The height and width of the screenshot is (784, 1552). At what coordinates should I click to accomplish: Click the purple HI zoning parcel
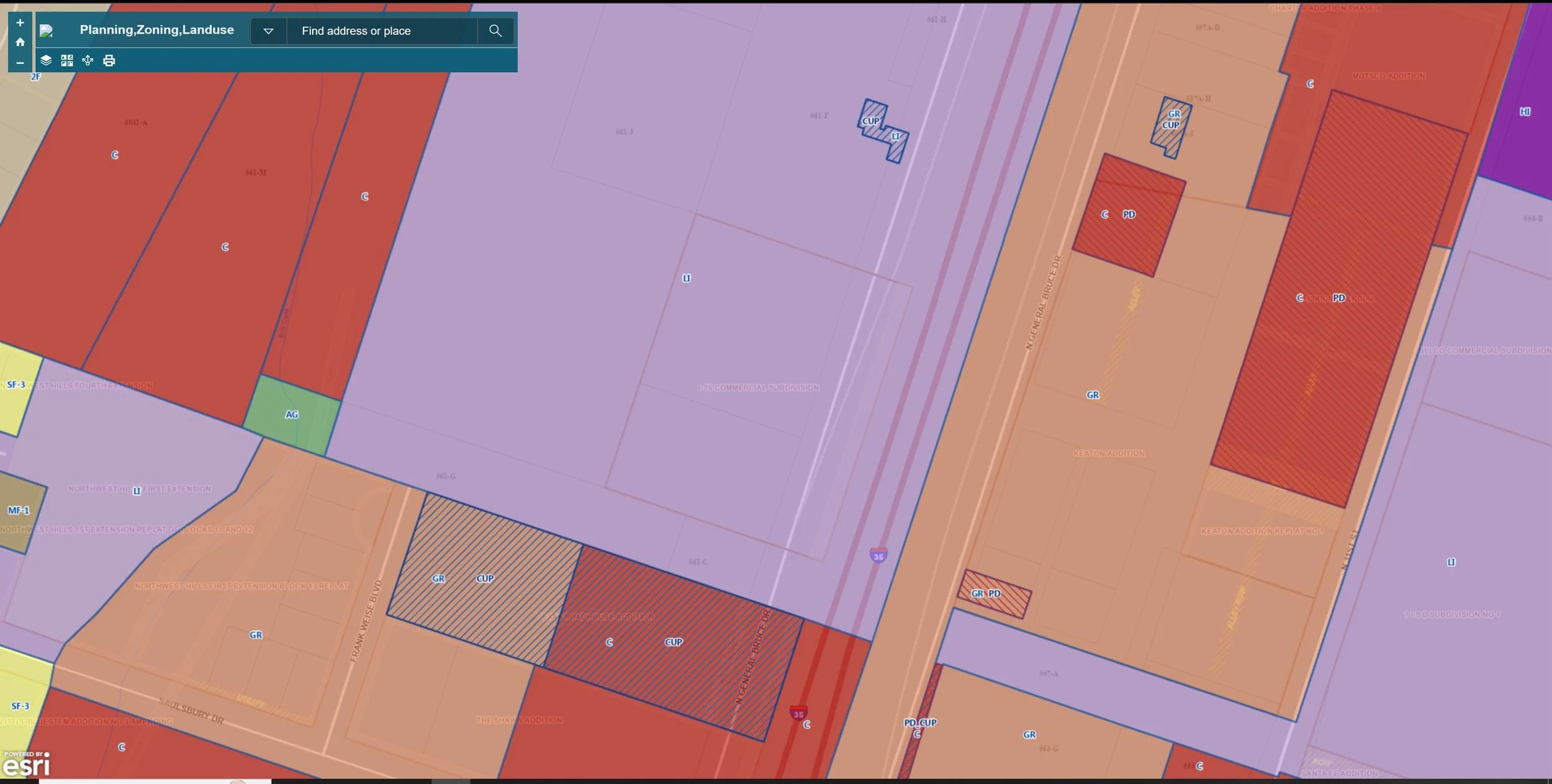(1524, 112)
